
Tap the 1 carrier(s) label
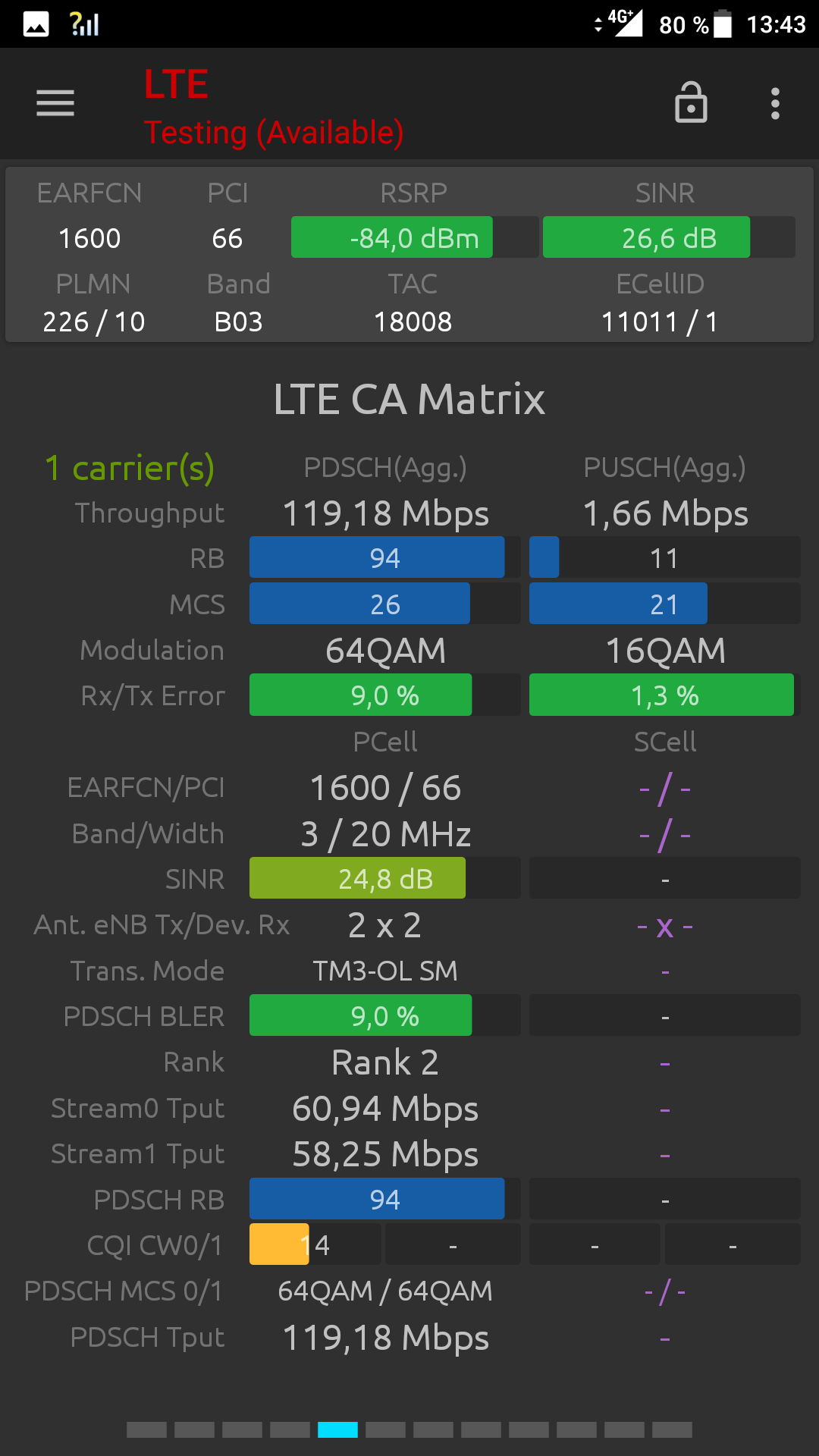click(x=130, y=468)
